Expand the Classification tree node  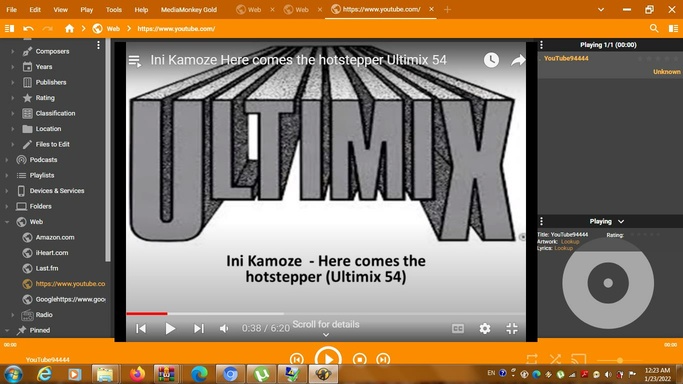(13, 113)
